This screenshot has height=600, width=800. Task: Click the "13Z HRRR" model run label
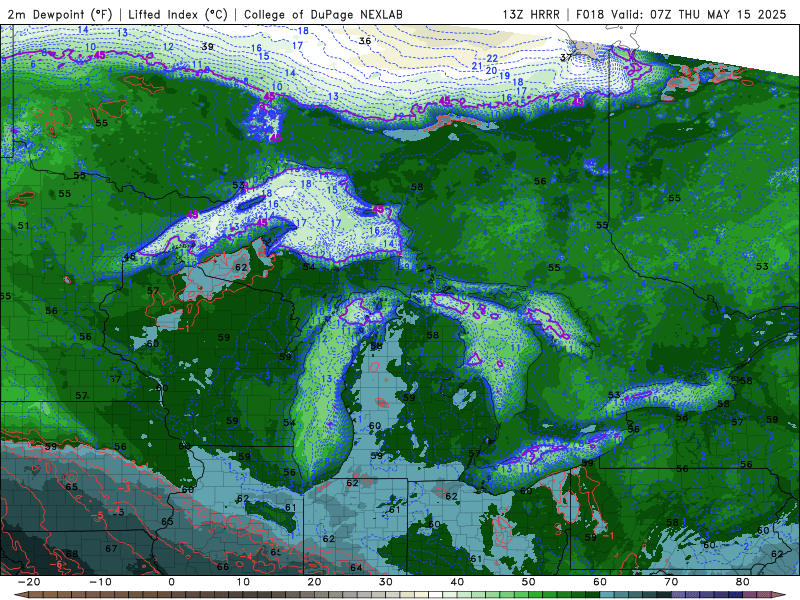point(531,14)
